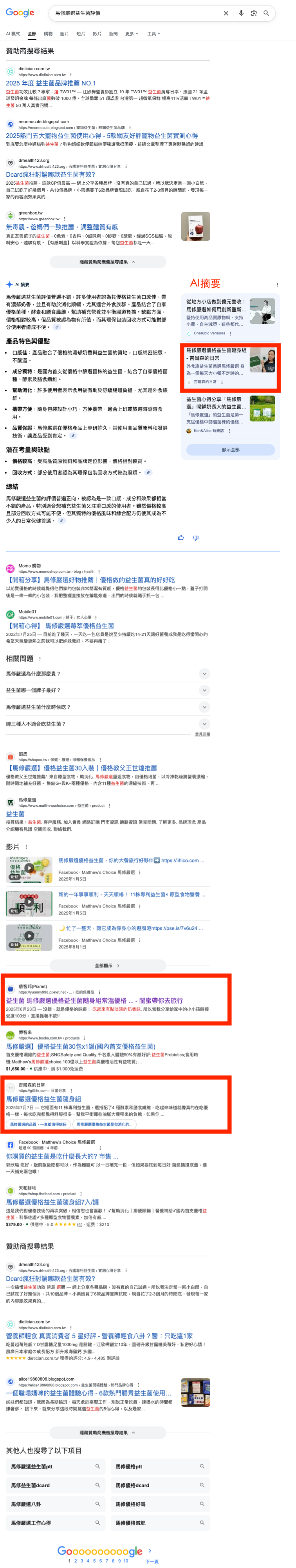Open AI summary three-dot options menu
This screenshot has height=1568, width=296.
pyautogui.click(x=277, y=284)
